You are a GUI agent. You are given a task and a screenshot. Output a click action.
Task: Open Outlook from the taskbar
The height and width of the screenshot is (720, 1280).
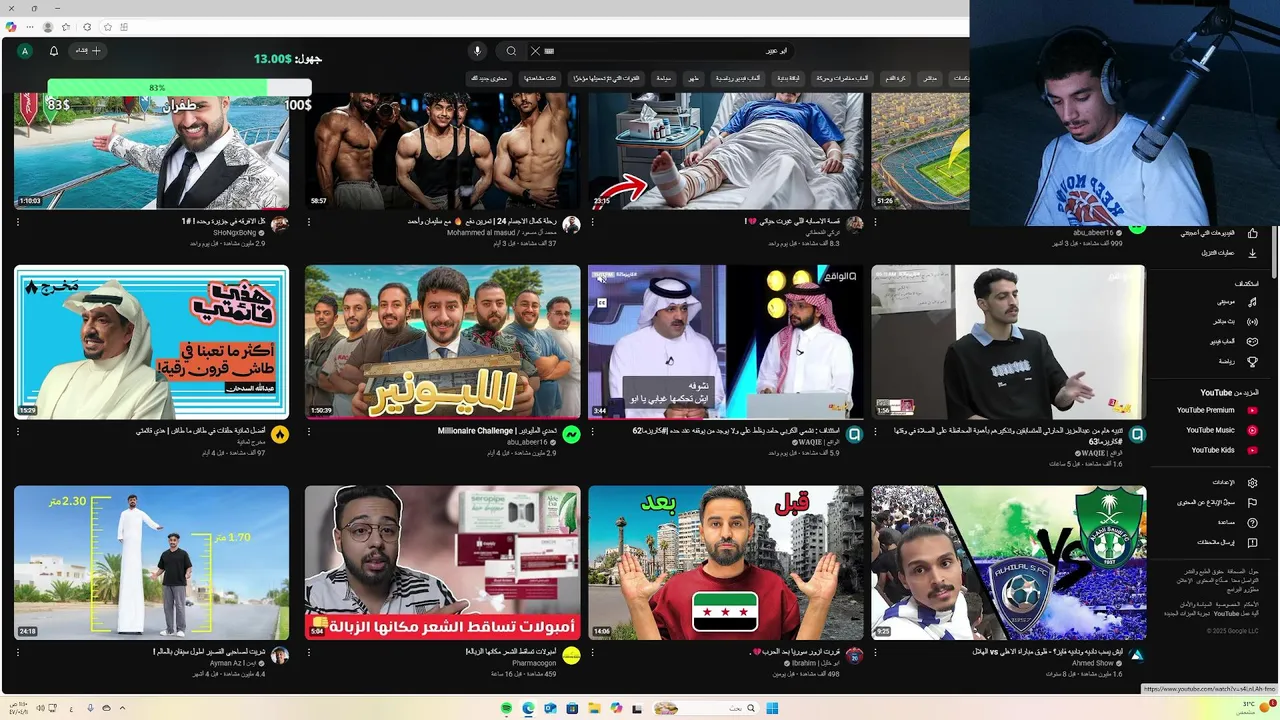pos(550,708)
